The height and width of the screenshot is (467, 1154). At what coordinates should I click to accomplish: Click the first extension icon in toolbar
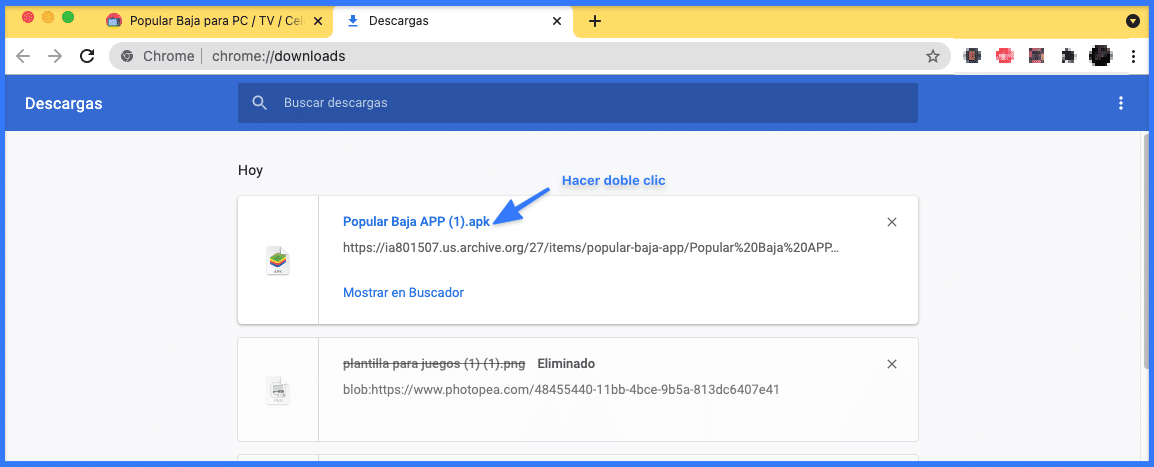click(973, 56)
